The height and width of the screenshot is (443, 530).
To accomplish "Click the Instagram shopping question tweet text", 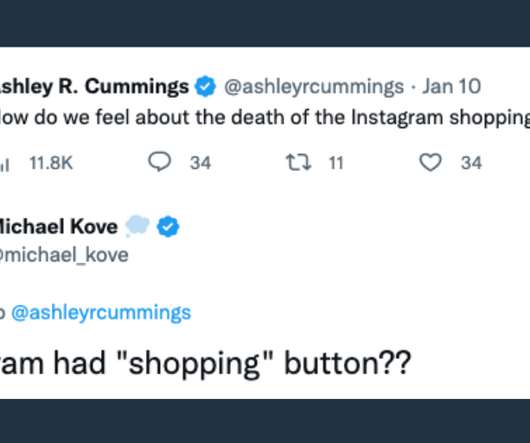I will 265,118.
